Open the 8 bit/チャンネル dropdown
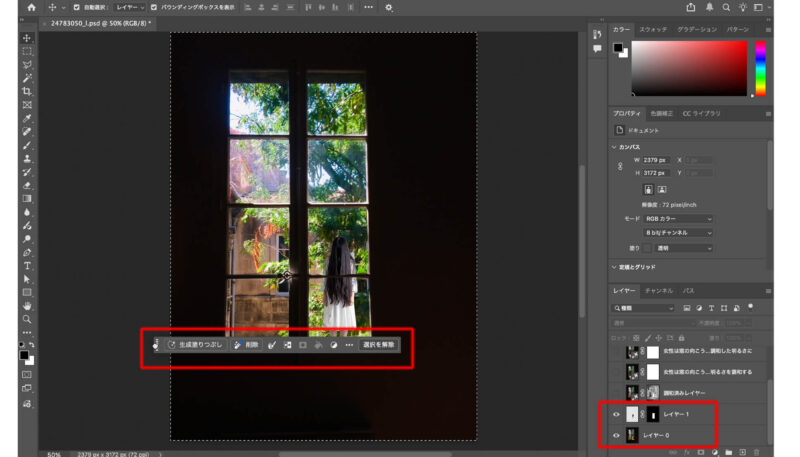 678,233
